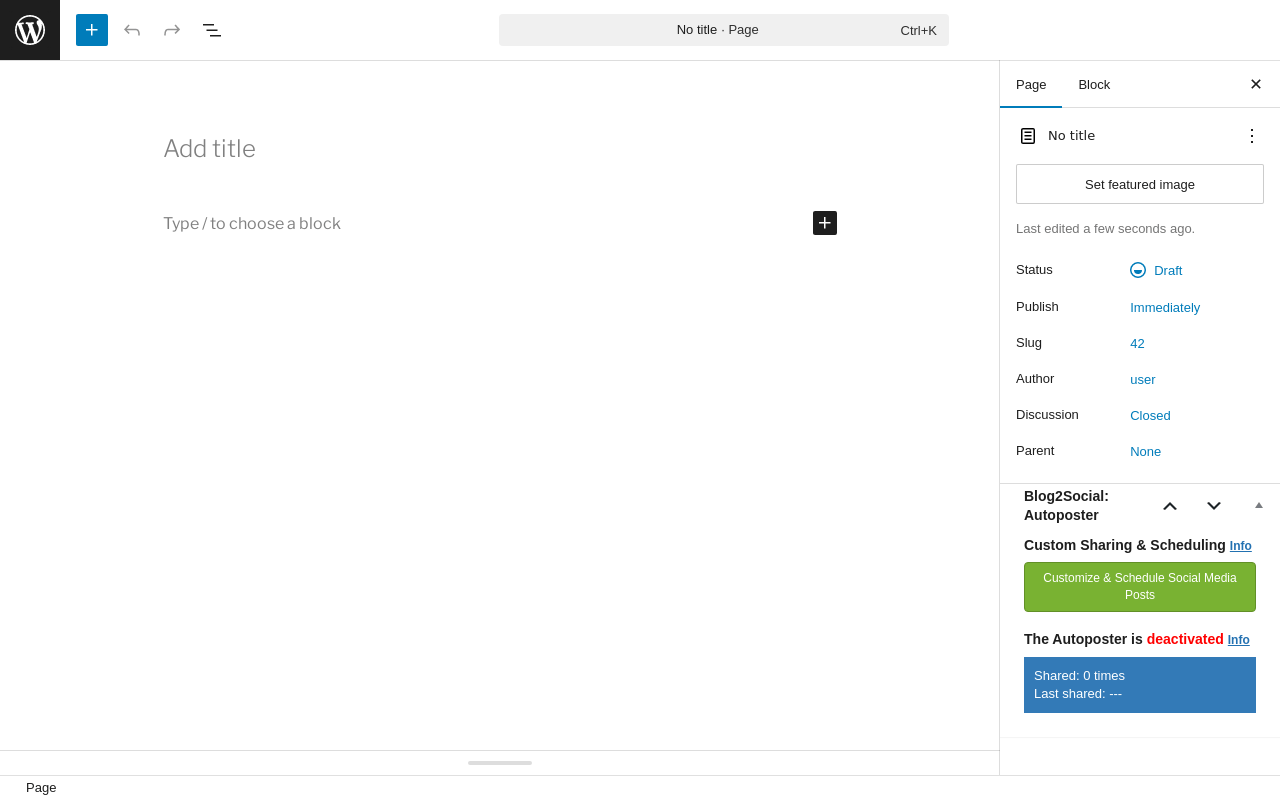Open the command palette search bar

pos(724,30)
